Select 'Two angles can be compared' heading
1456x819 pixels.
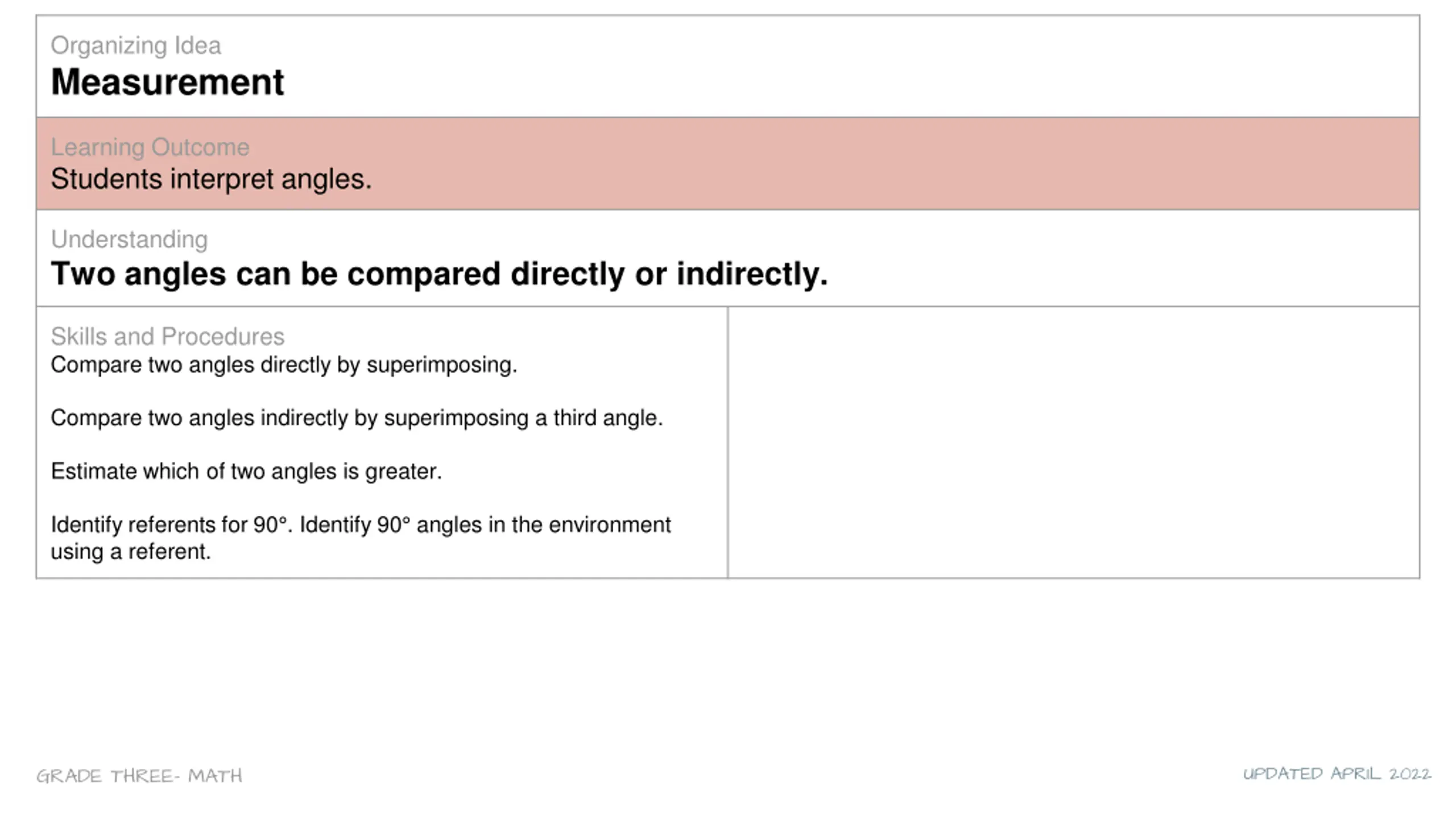439,274
